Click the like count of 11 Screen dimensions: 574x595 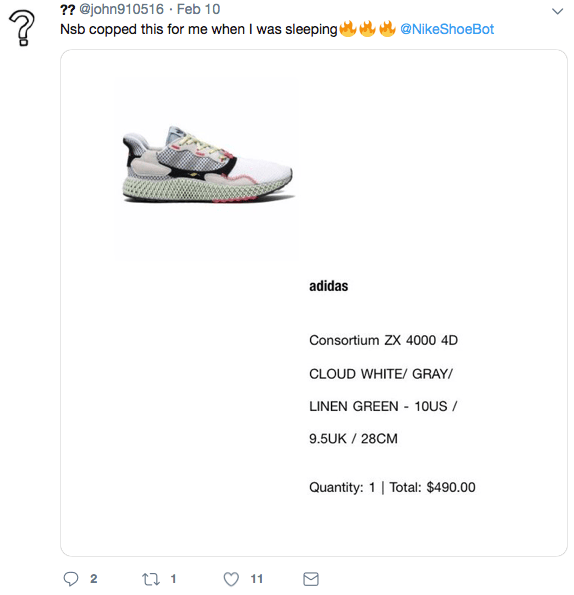(x=257, y=579)
